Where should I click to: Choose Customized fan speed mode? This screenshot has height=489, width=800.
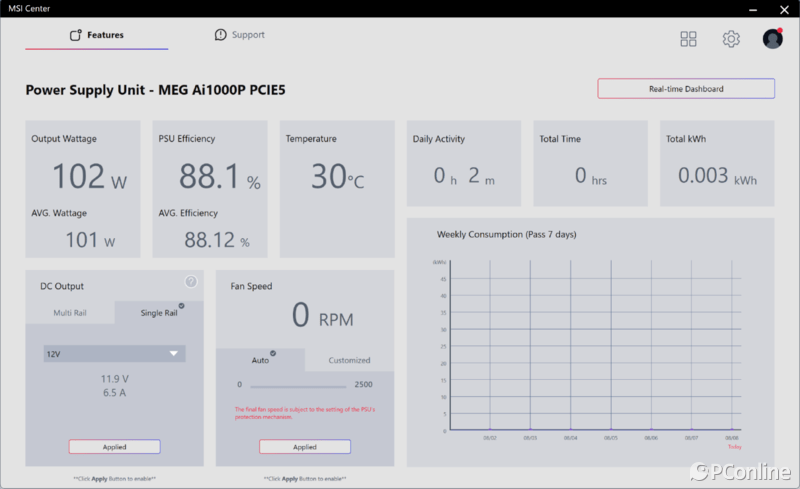349,360
